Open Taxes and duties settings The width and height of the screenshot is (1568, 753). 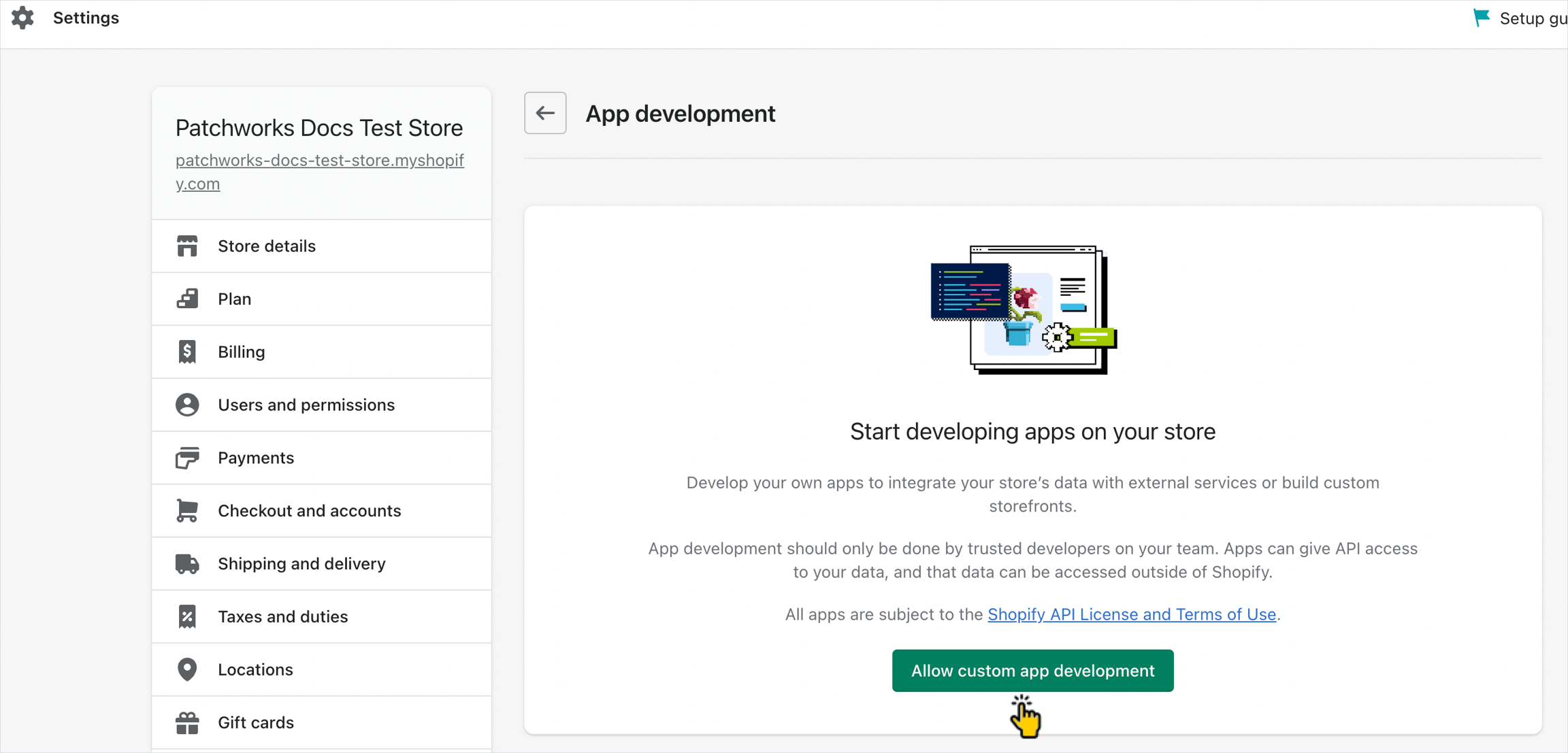pos(282,617)
